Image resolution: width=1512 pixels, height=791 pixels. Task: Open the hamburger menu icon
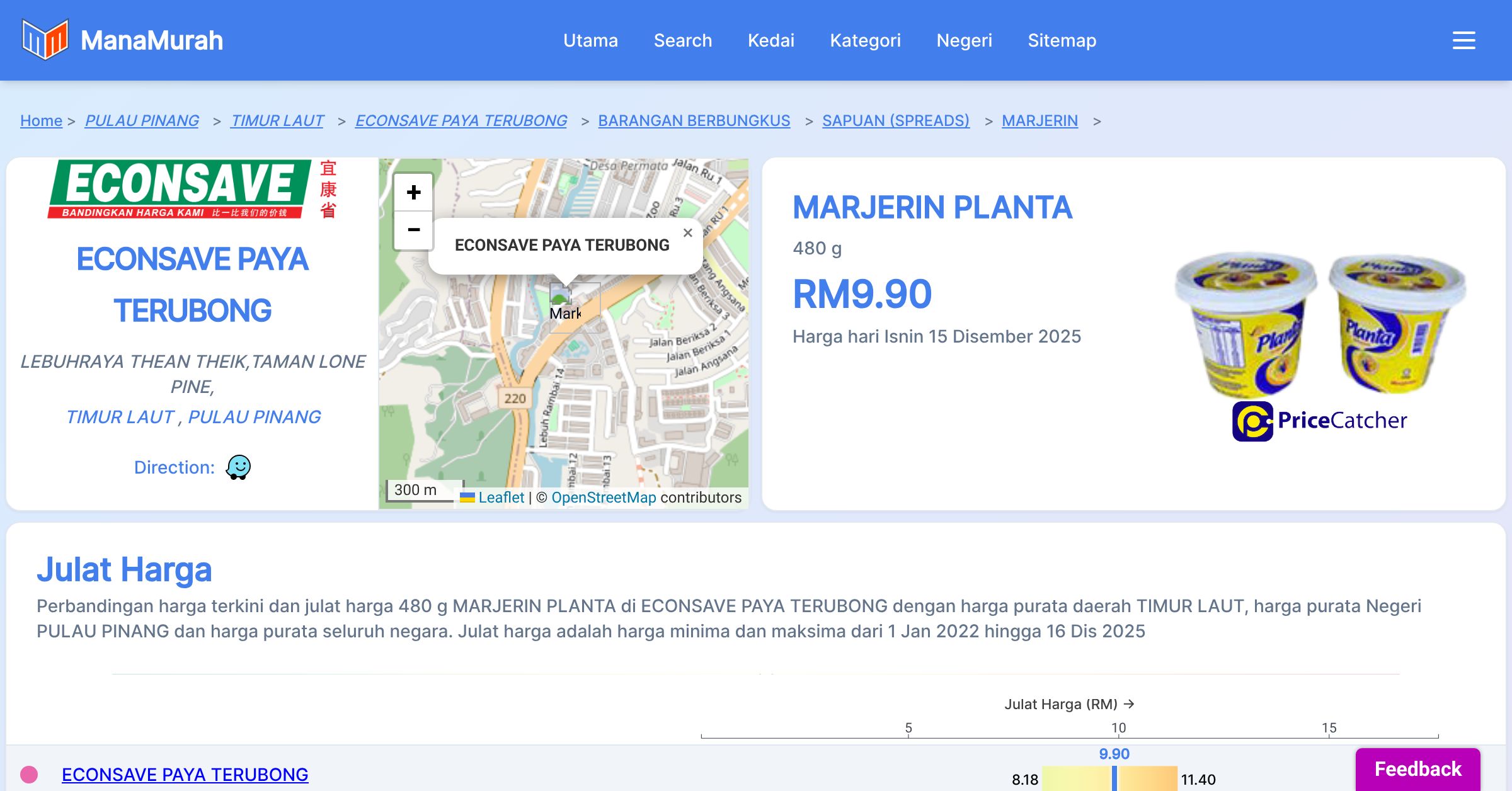click(1463, 40)
